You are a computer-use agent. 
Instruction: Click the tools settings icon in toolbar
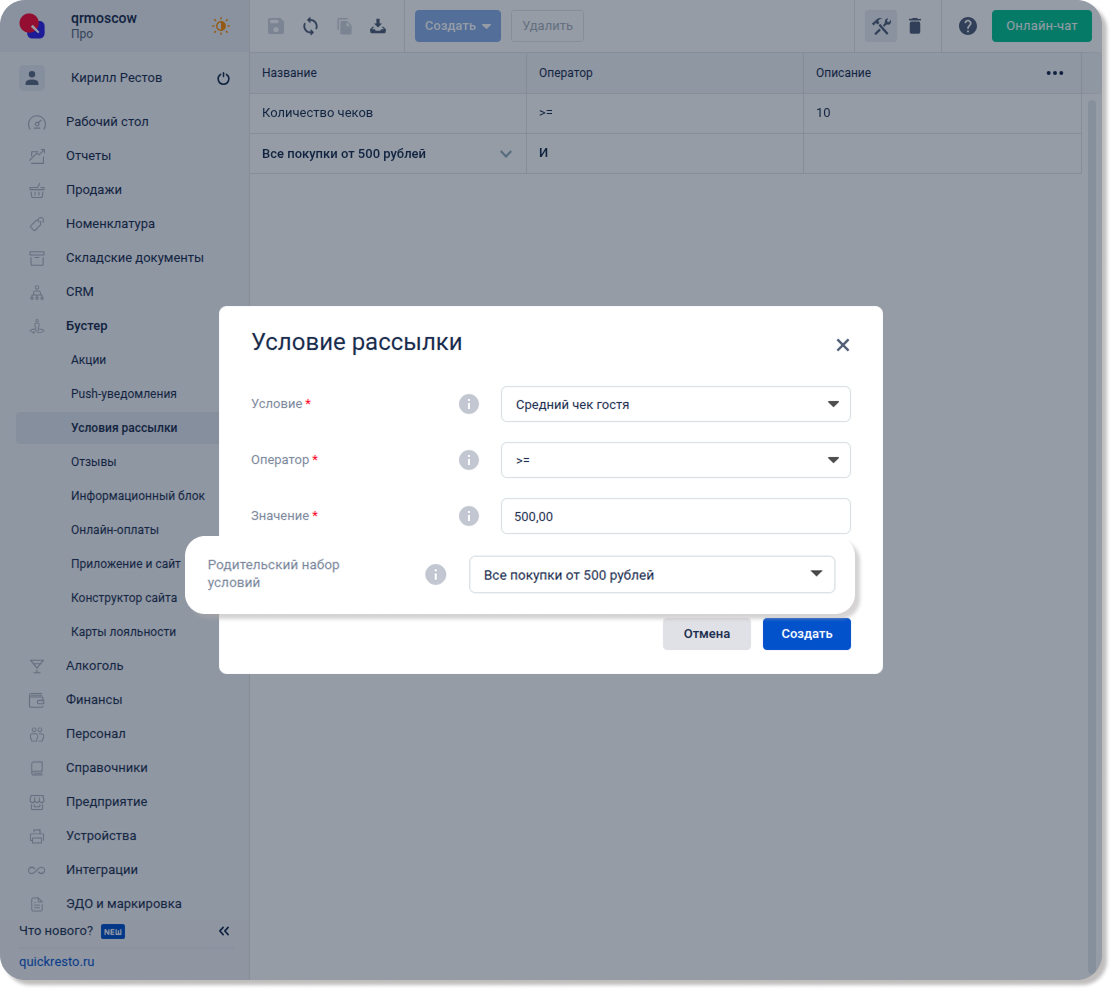(x=881, y=27)
